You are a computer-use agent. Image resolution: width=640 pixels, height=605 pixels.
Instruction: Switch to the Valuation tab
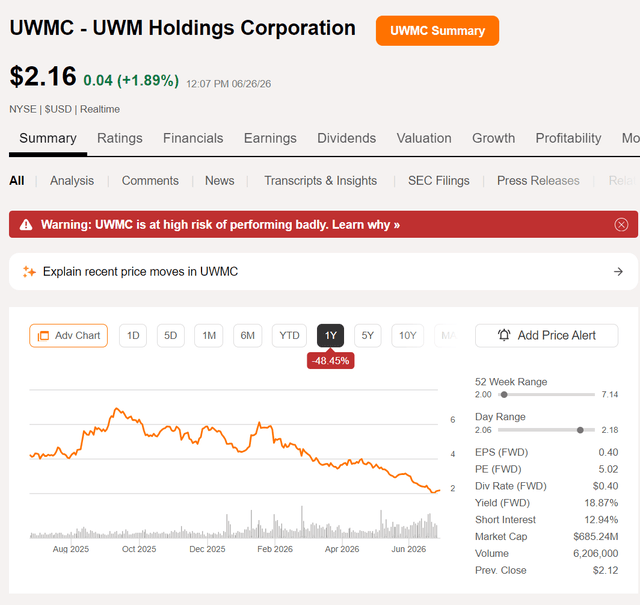[424, 138]
